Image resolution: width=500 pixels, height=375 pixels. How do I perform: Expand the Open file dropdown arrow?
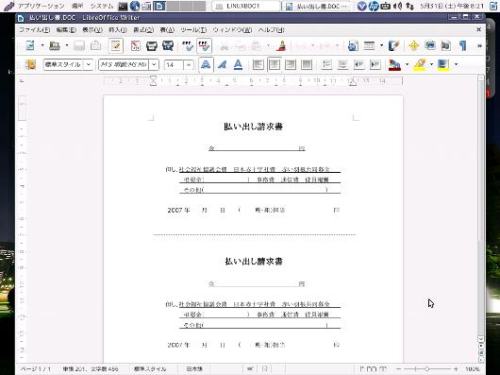tap(67, 45)
